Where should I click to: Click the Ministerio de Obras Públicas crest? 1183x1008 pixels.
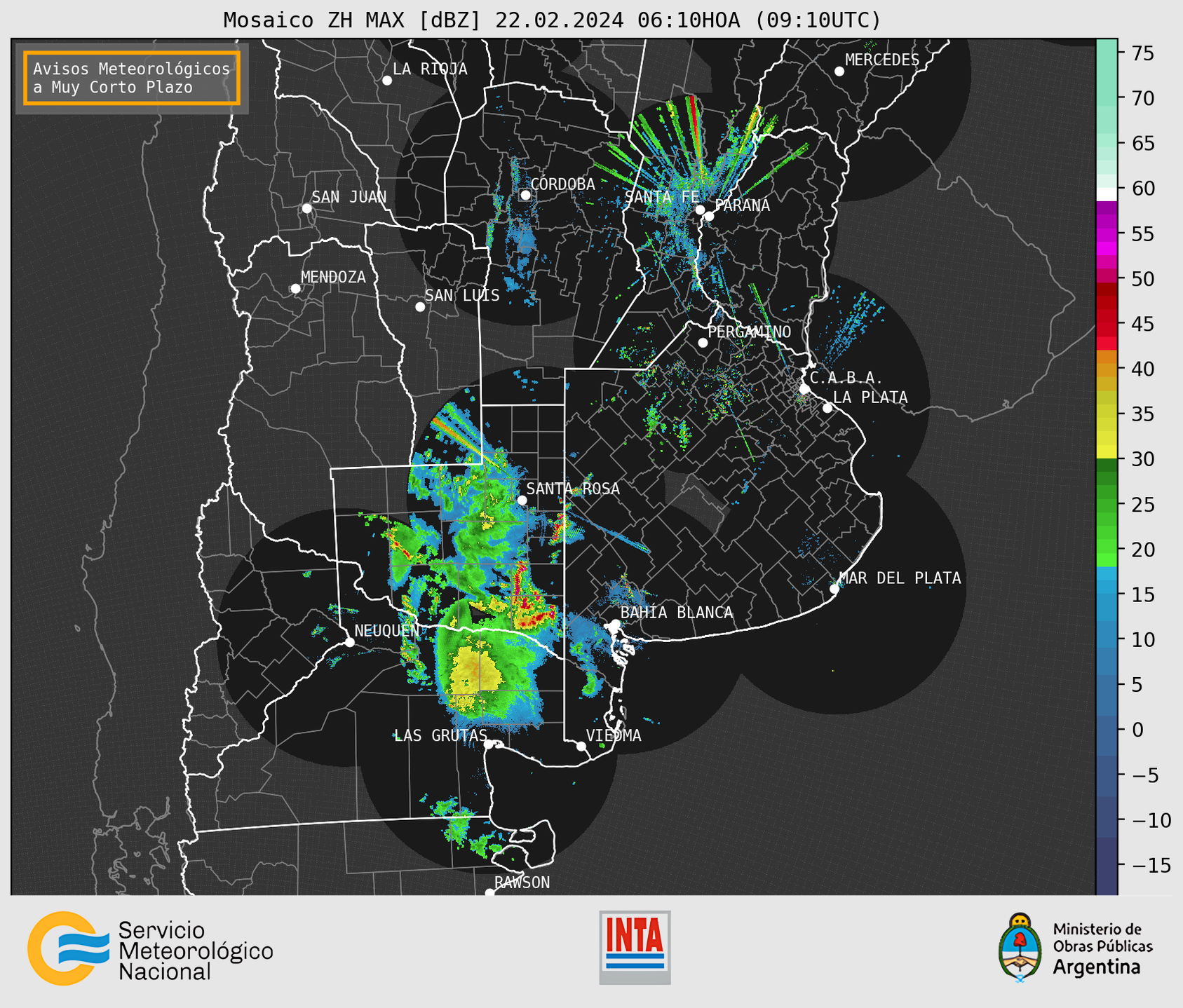click(x=1020, y=948)
